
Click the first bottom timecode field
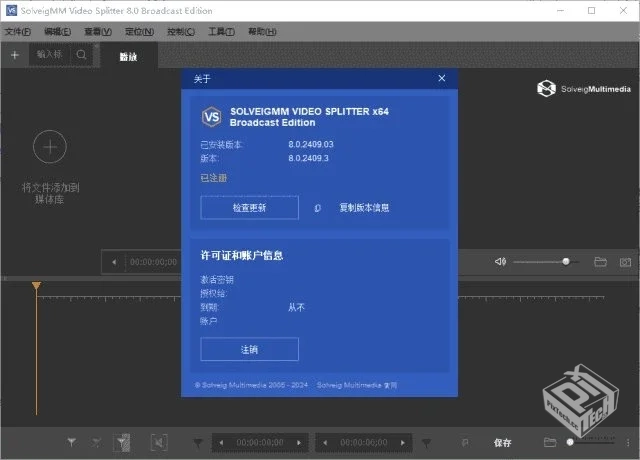(x=260, y=443)
